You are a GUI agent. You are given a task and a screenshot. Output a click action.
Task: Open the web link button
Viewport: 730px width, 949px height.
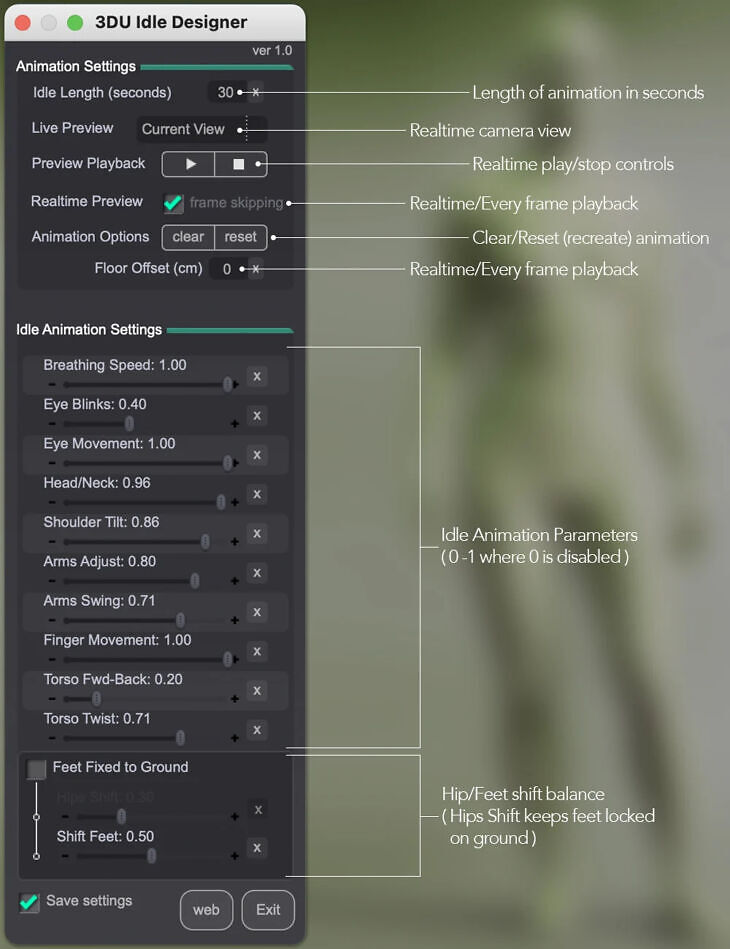[206, 910]
